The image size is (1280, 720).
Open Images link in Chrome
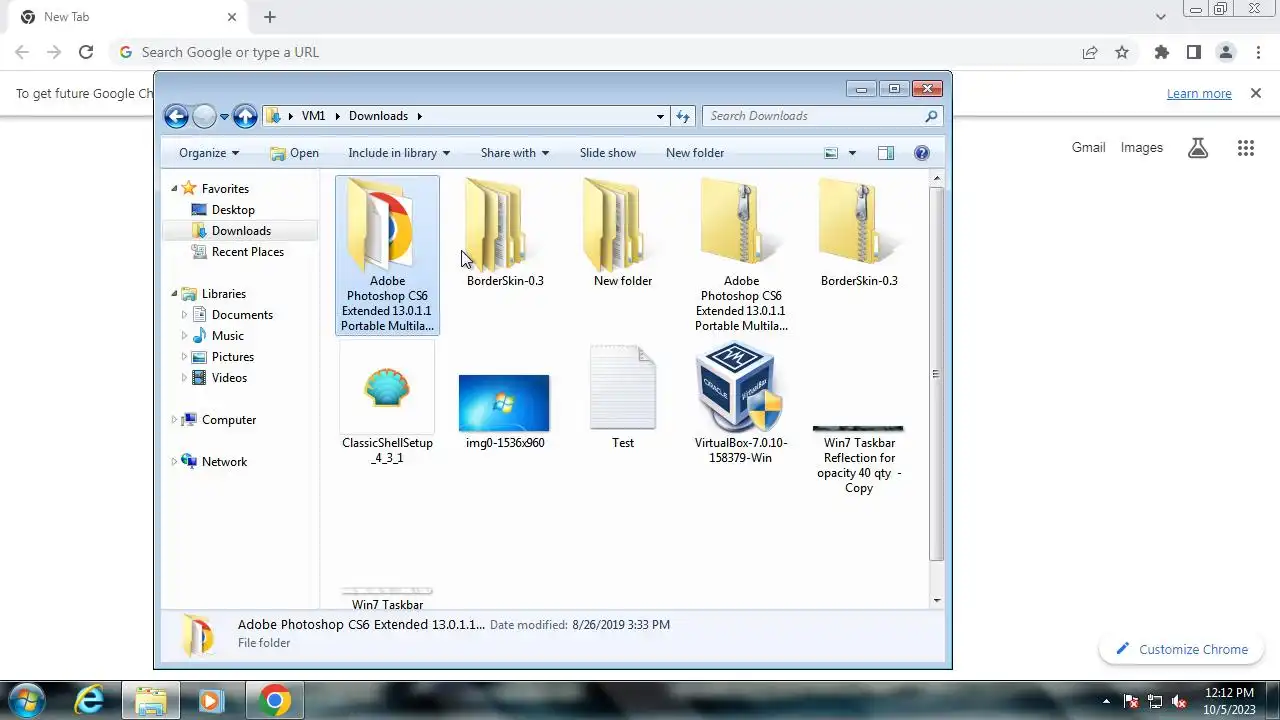click(1141, 147)
